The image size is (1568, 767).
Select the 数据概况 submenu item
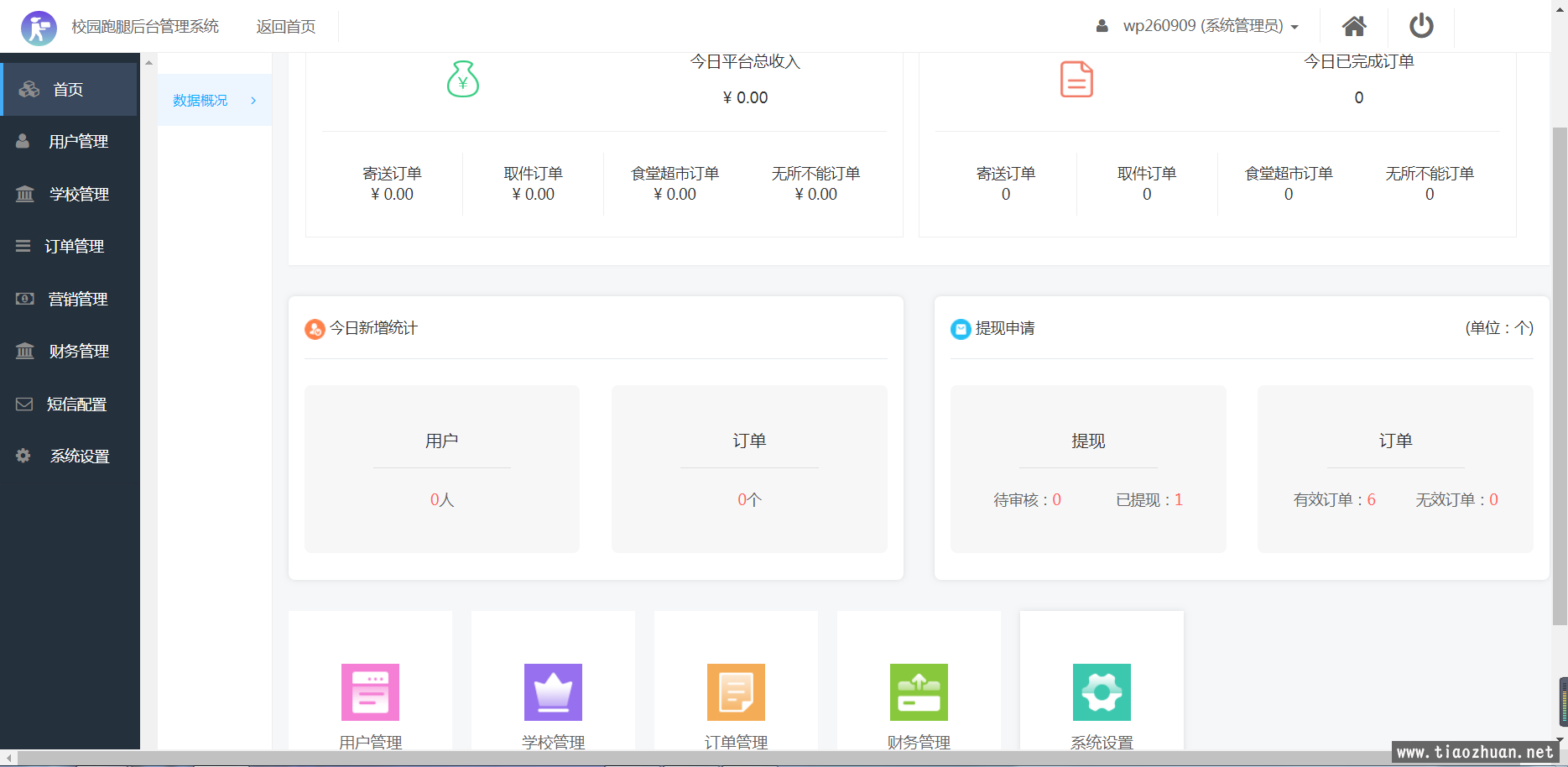[215, 100]
